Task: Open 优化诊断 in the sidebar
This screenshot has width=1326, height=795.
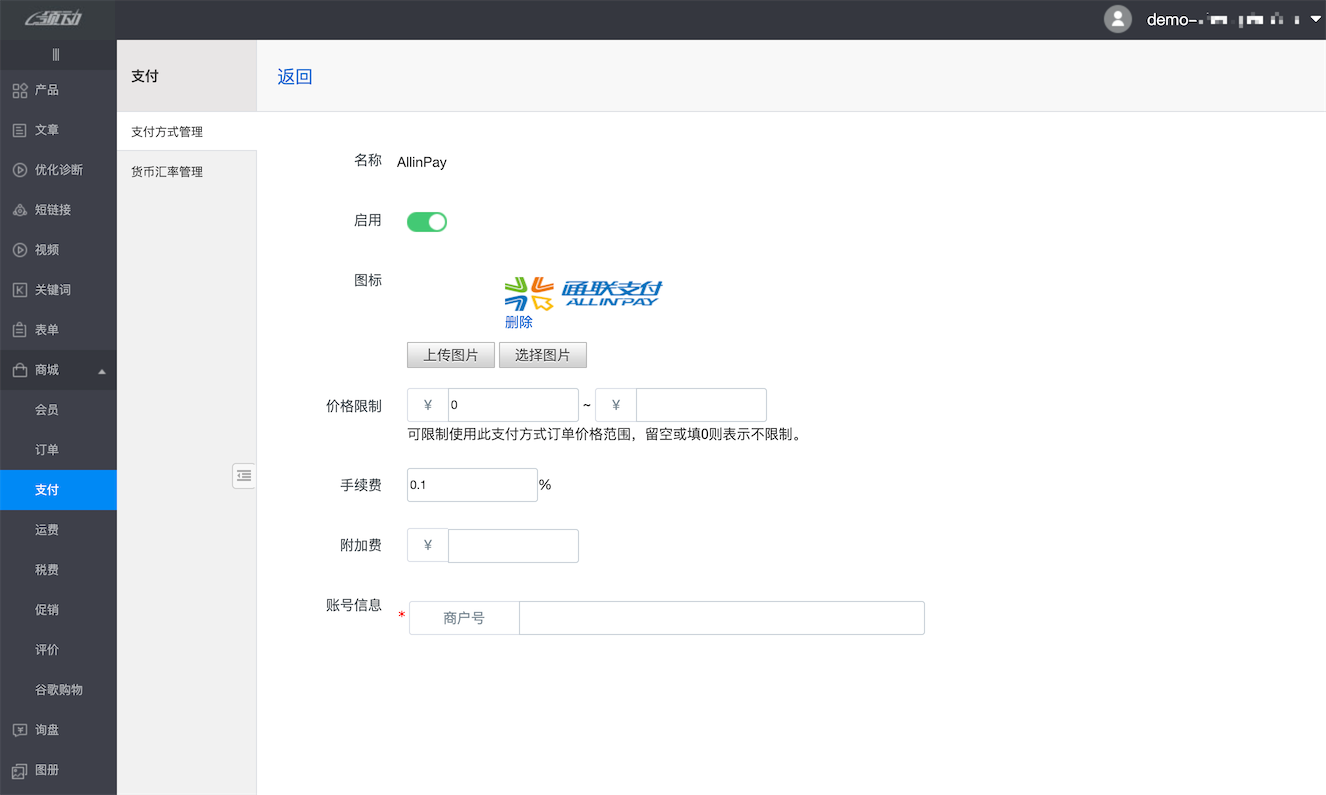Action: pyautogui.click(x=55, y=169)
